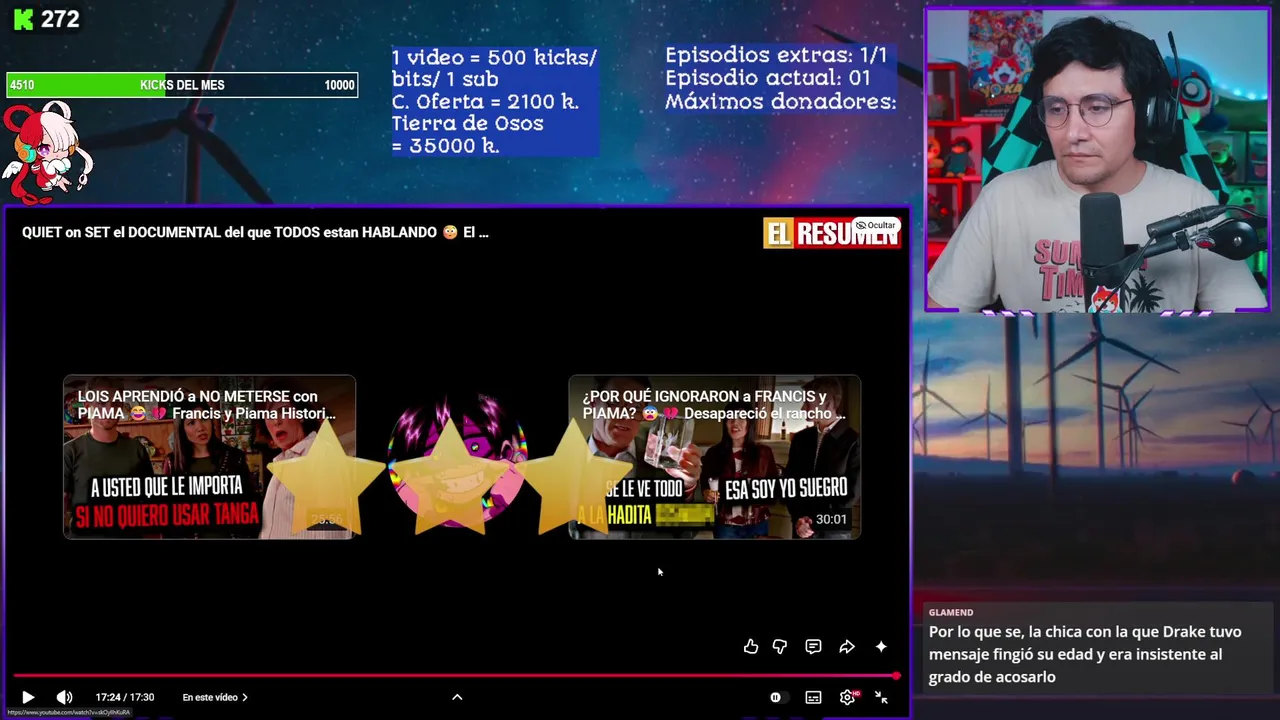Dislike the video with the thumbs down
This screenshot has height=720, width=1280.
coord(780,647)
